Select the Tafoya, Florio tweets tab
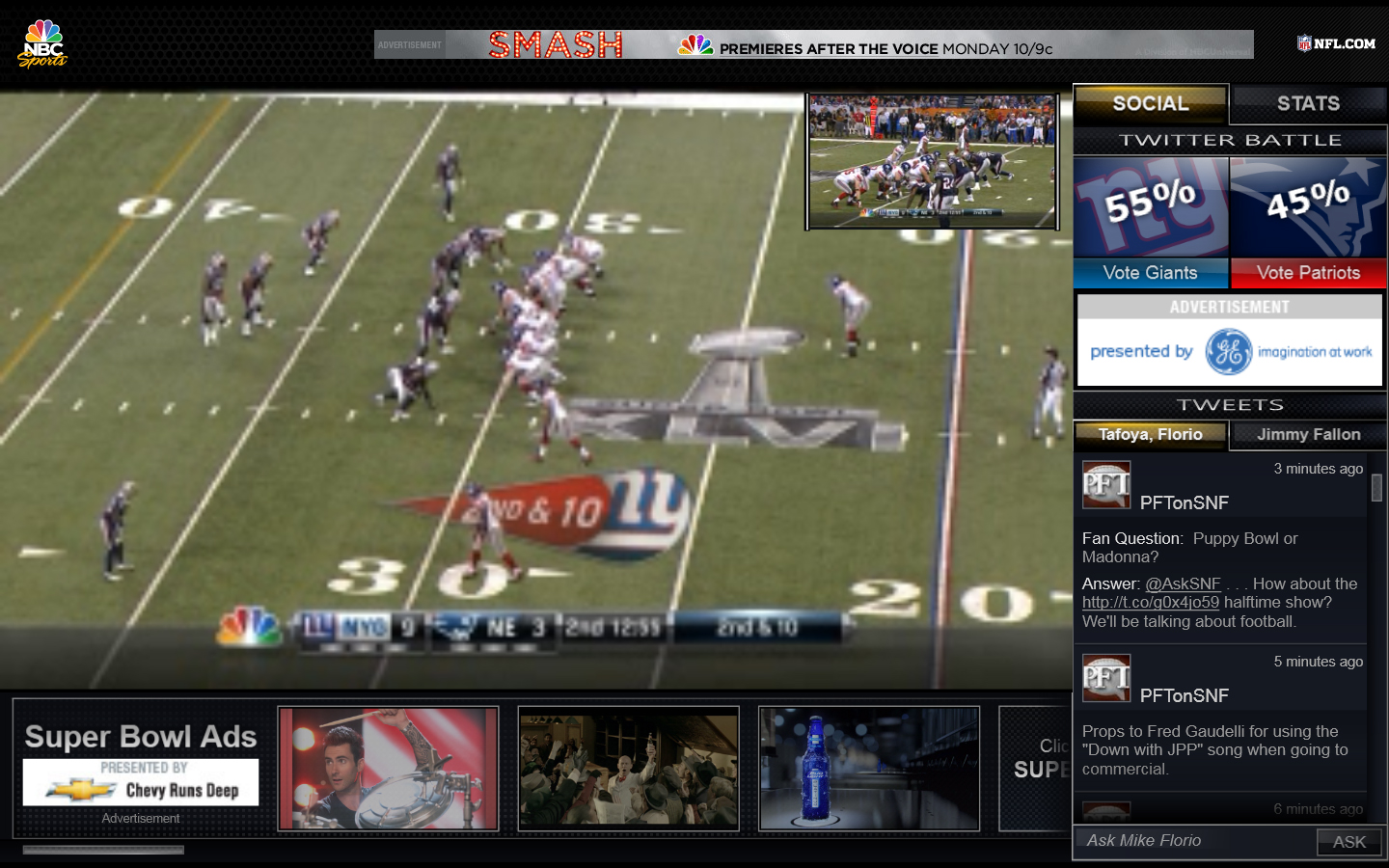This screenshot has height=868, width=1389. [1150, 435]
